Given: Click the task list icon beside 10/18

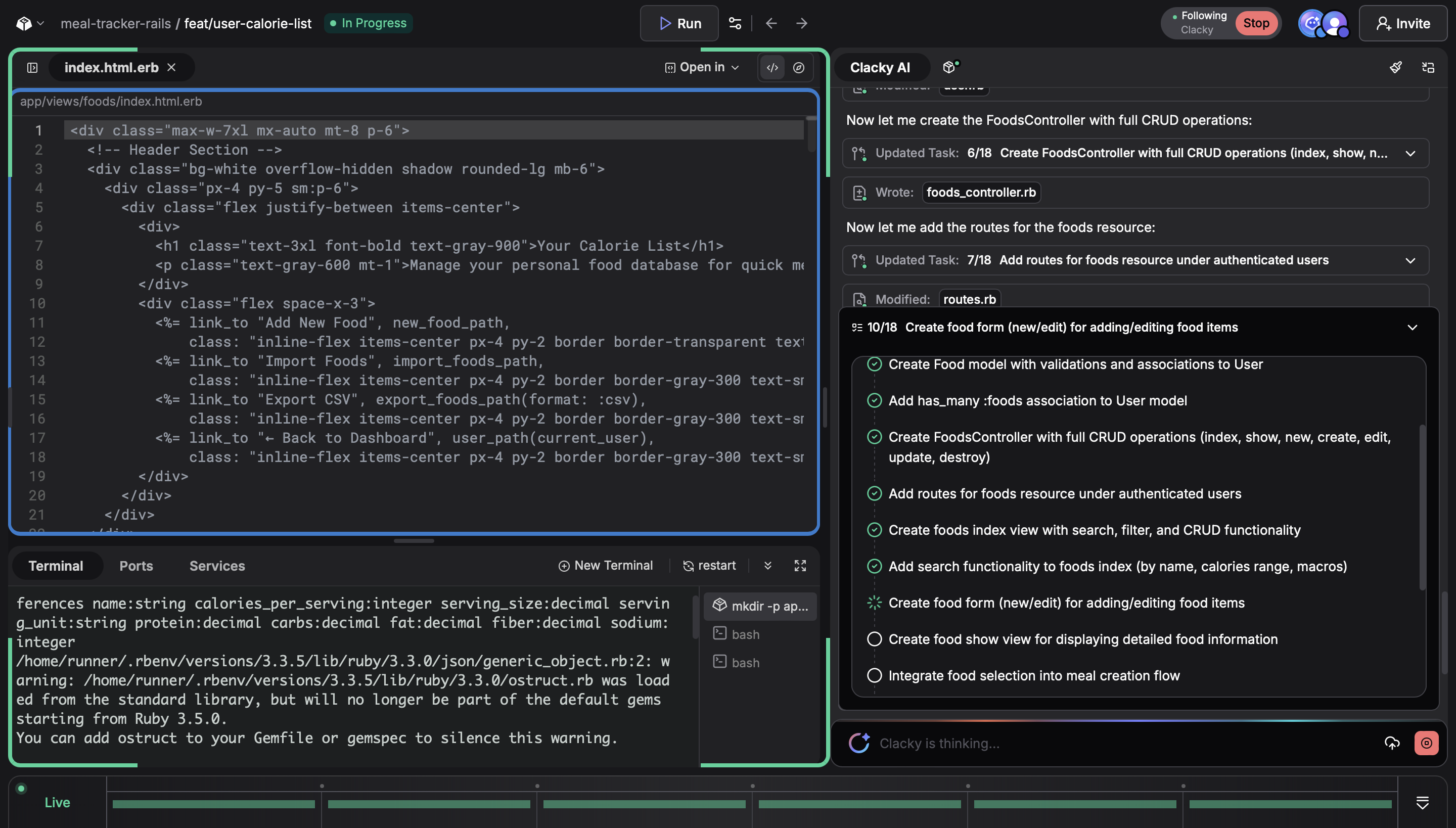Looking at the screenshot, I should (856, 328).
